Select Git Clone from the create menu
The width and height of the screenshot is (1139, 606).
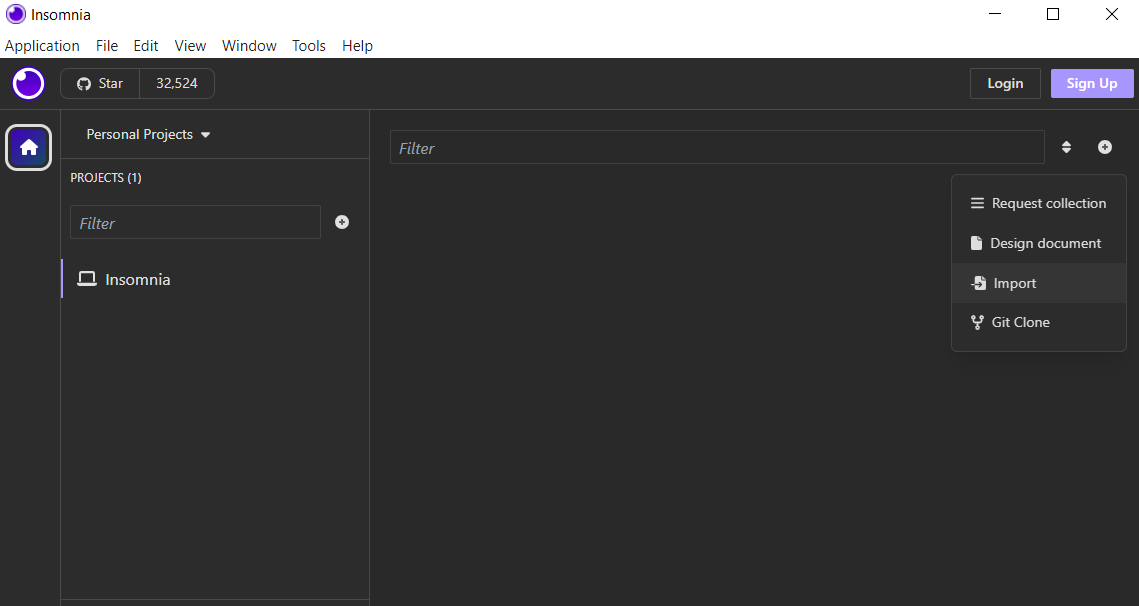(x=1039, y=323)
